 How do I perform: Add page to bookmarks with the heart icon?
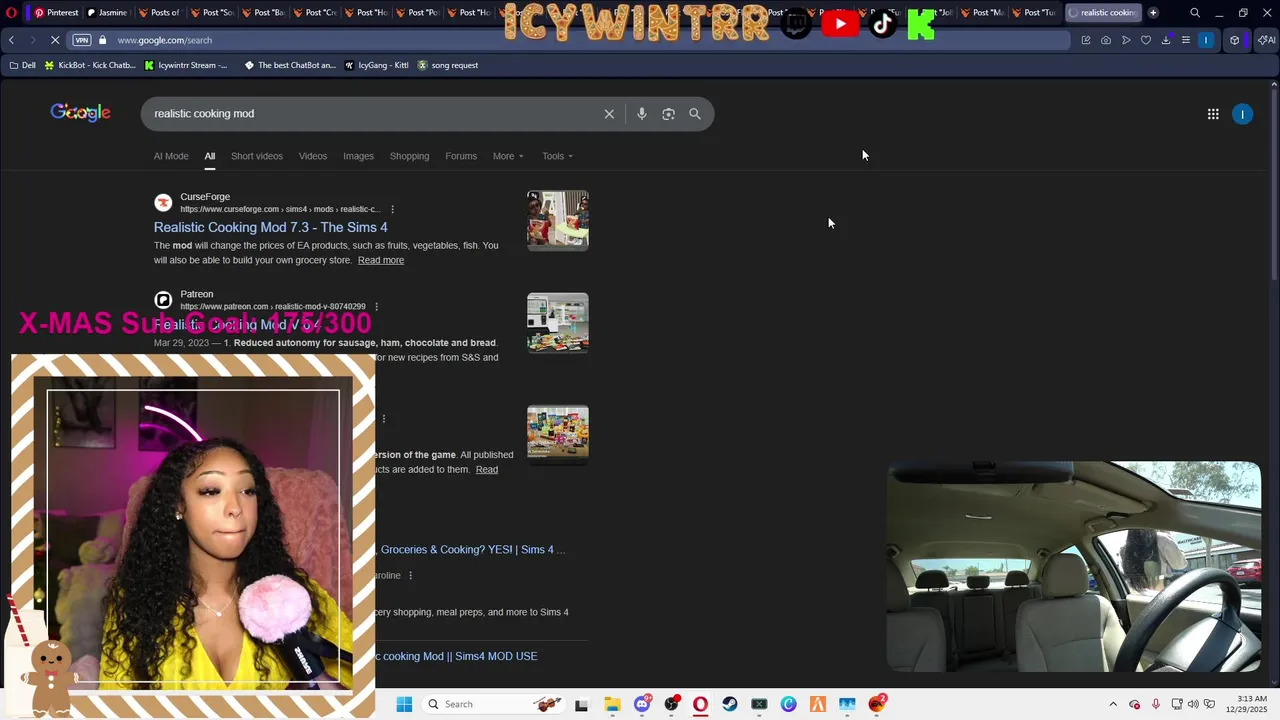(1146, 40)
